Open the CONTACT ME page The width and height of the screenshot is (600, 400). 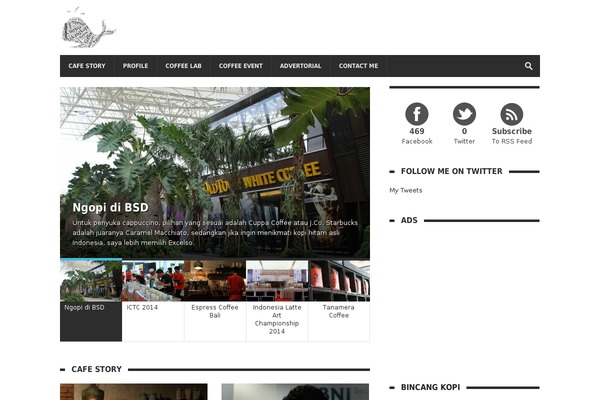pos(358,66)
